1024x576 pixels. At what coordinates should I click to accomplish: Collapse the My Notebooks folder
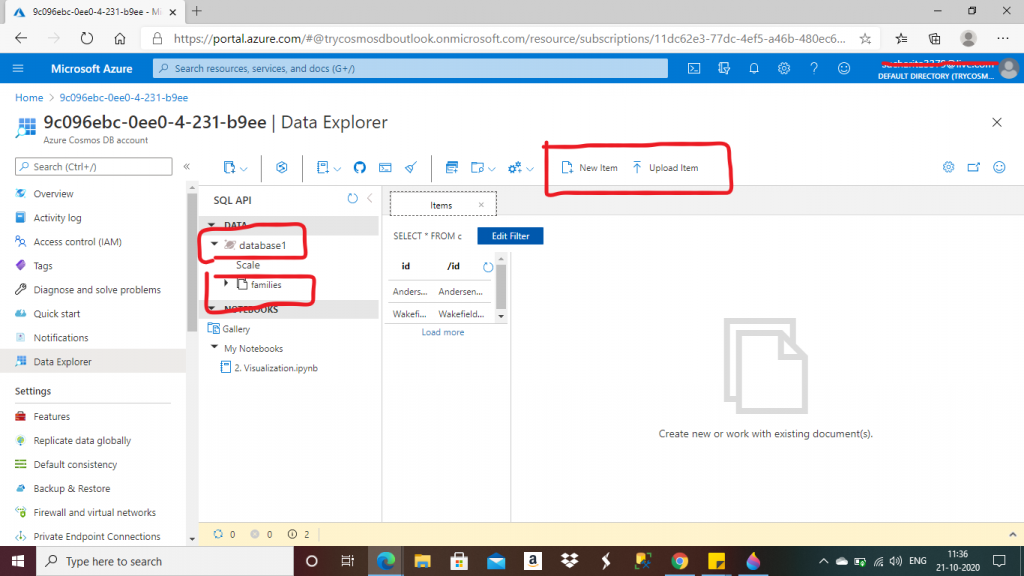(x=214, y=348)
